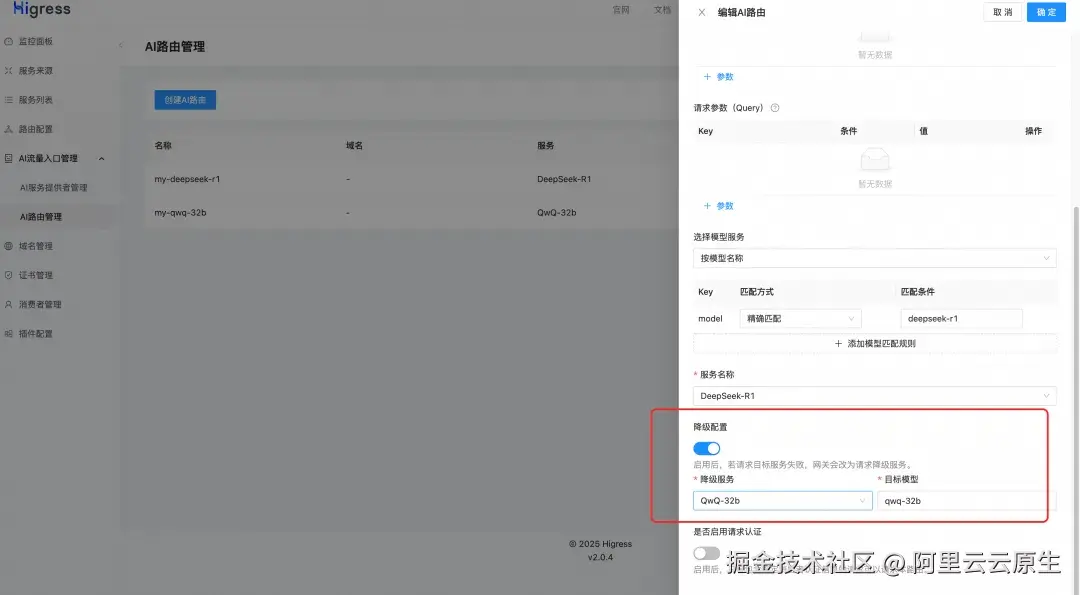
Task: Toggle the 降级配置 fallback switch
Action: click(707, 448)
